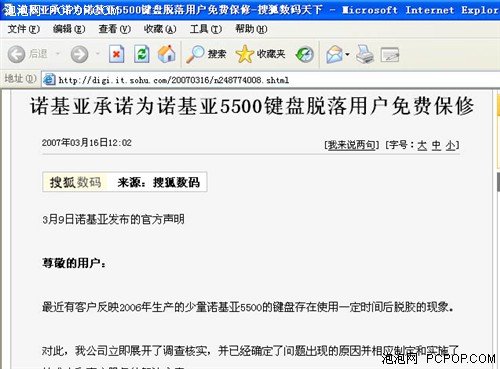Click the 地址(D) address label
Screen dimensions: 500x369
(x=20, y=79)
